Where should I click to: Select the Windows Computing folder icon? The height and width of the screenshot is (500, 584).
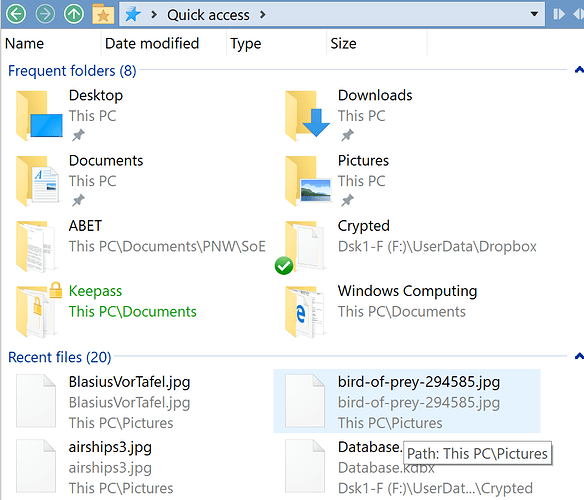tap(306, 311)
